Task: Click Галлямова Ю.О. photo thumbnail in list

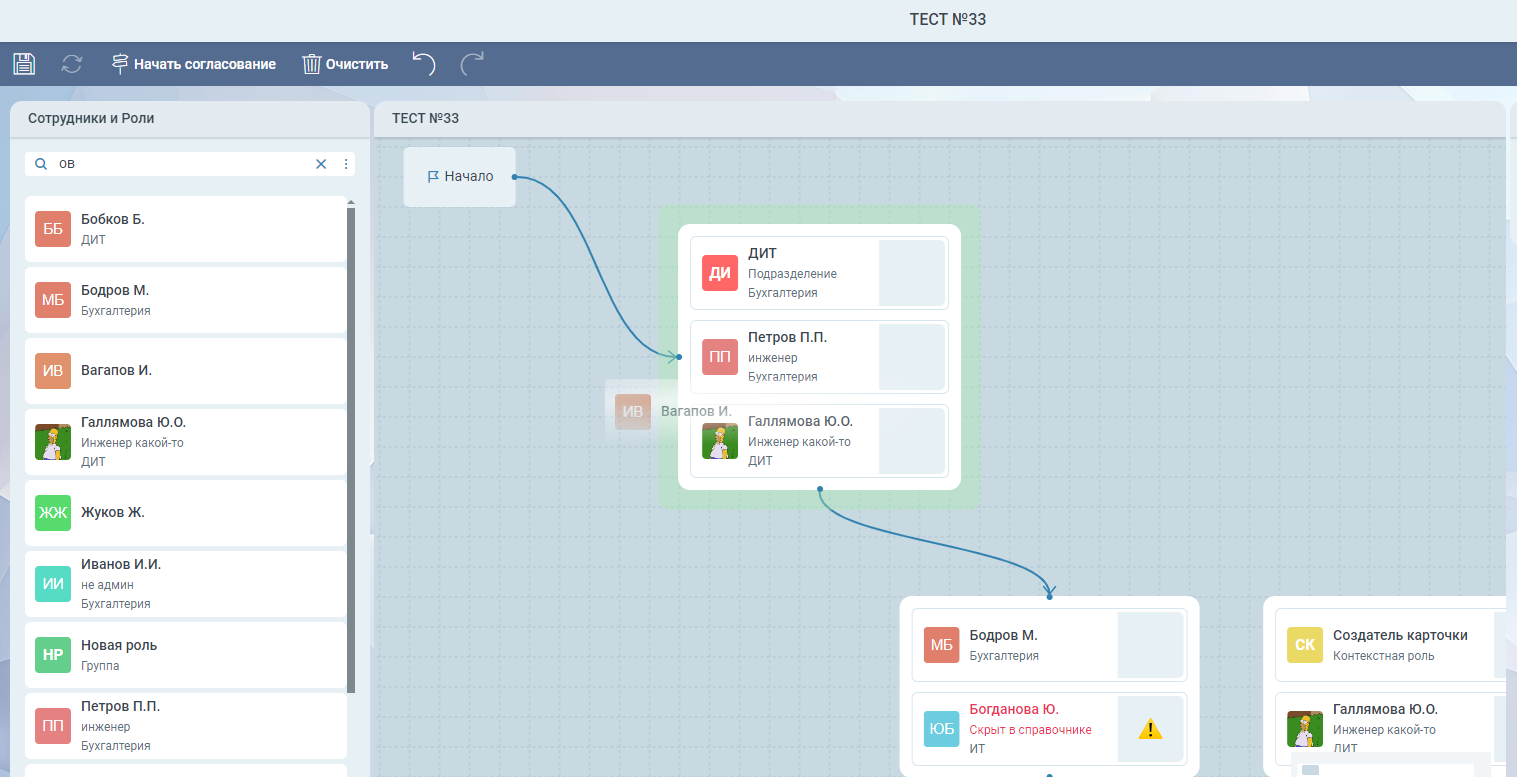Action: coord(52,442)
